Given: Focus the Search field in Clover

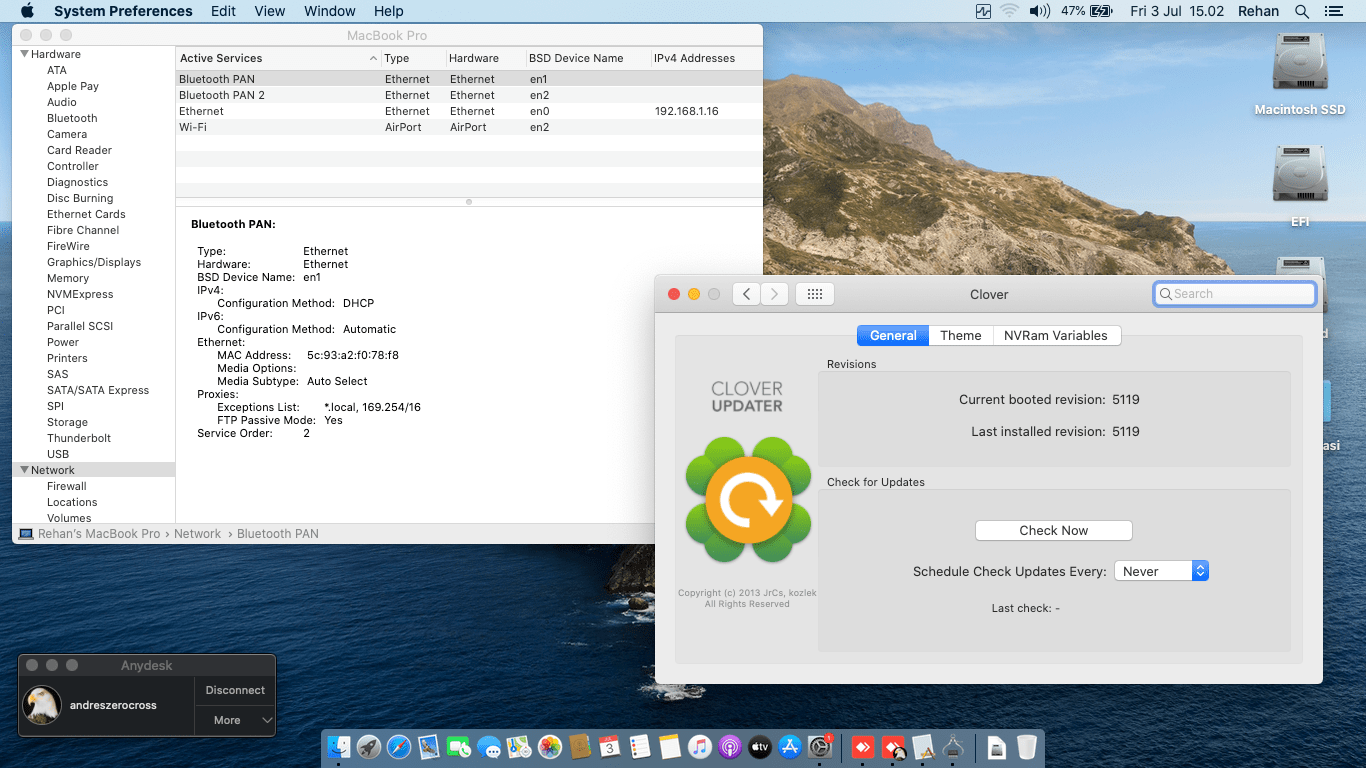Looking at the screenshot, I should [1234, 294].
